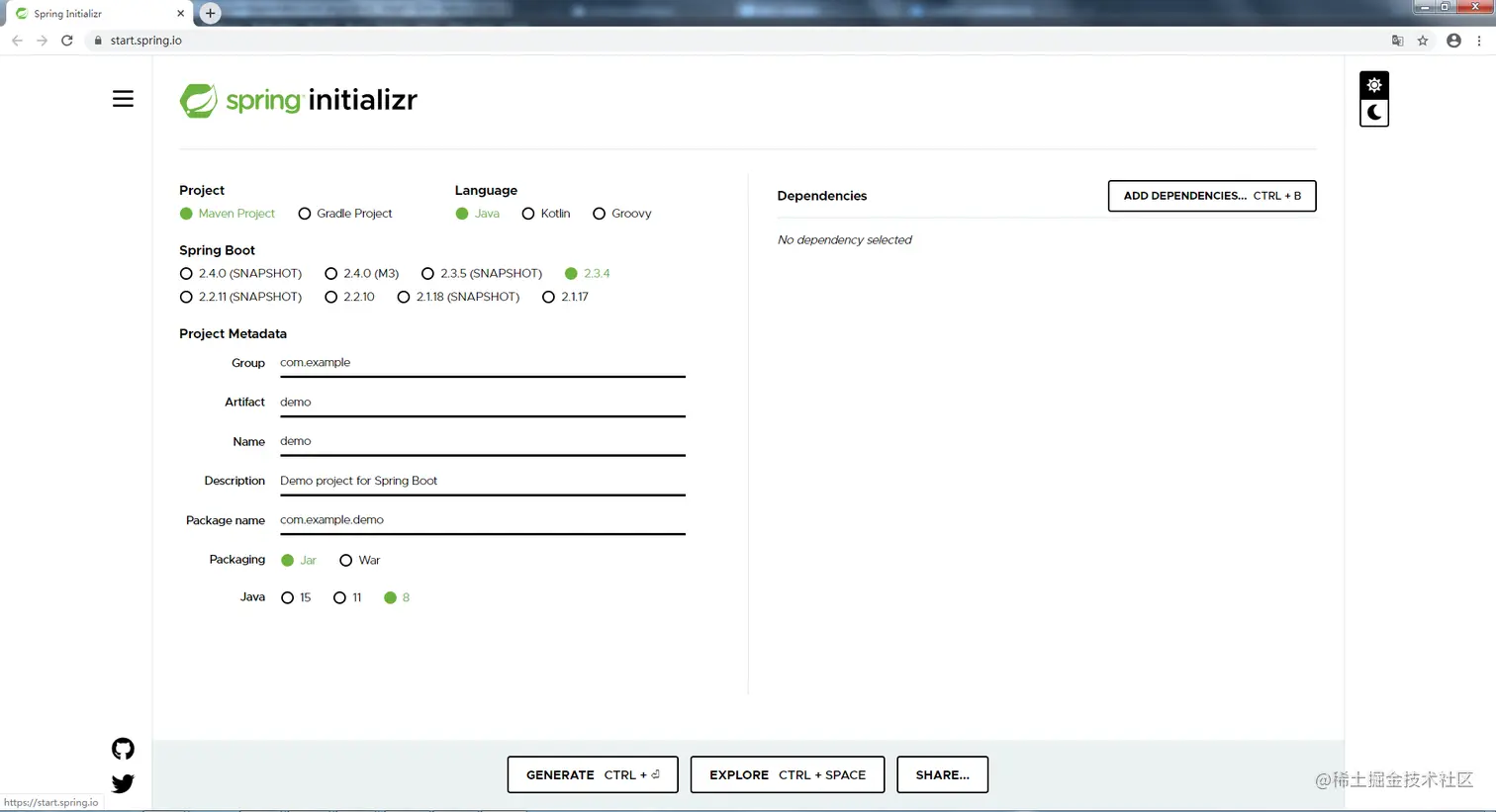This screenshot has width=1496, height=812.
Task: Click the Dependencies heading
Action: 822,196
